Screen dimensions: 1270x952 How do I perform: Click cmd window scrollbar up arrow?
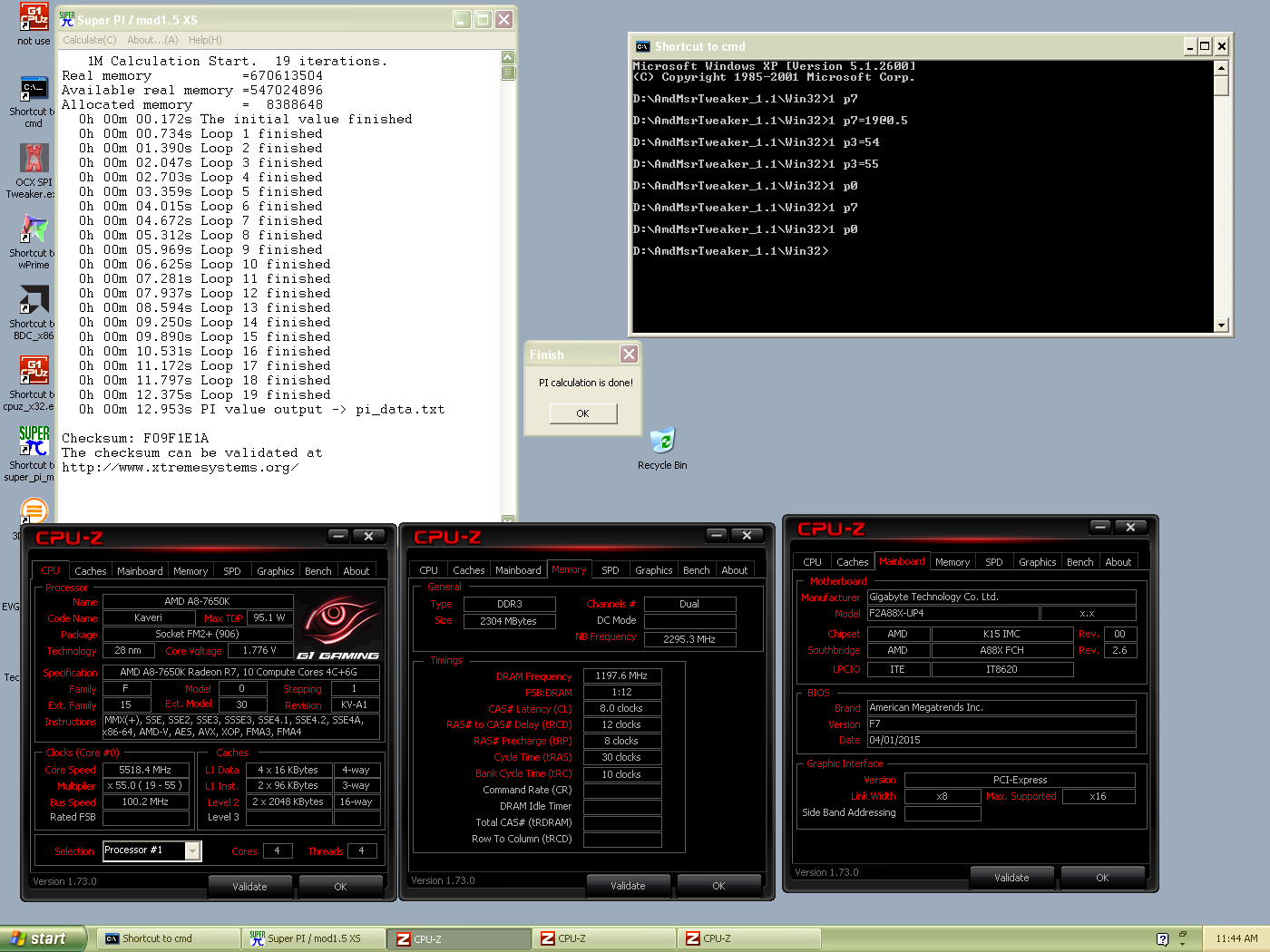(x=1221, y=68)
